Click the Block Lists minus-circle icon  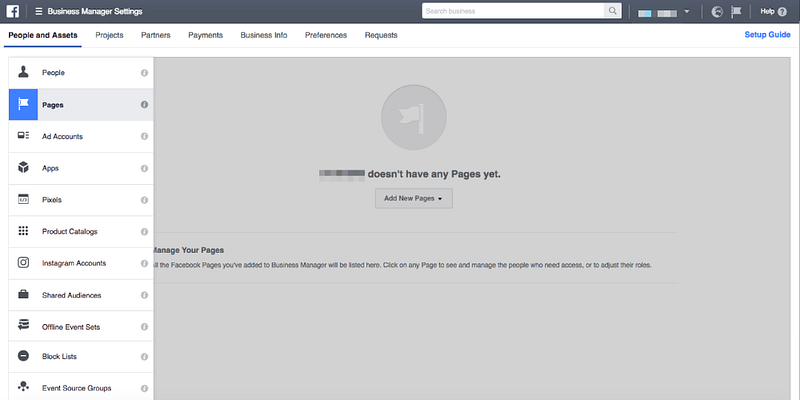tap(23, 356)
